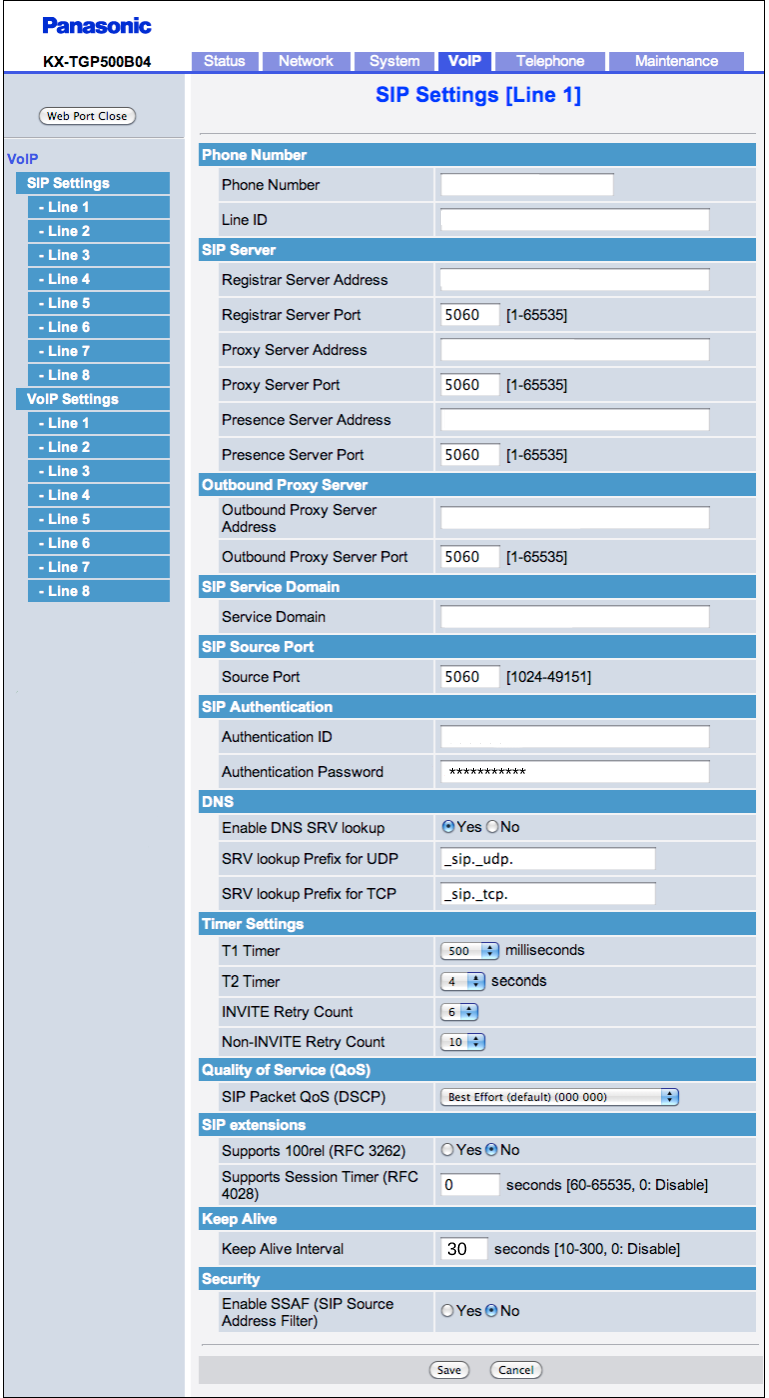
Task: Go to the Telephone tab
Action: point(550,61)
